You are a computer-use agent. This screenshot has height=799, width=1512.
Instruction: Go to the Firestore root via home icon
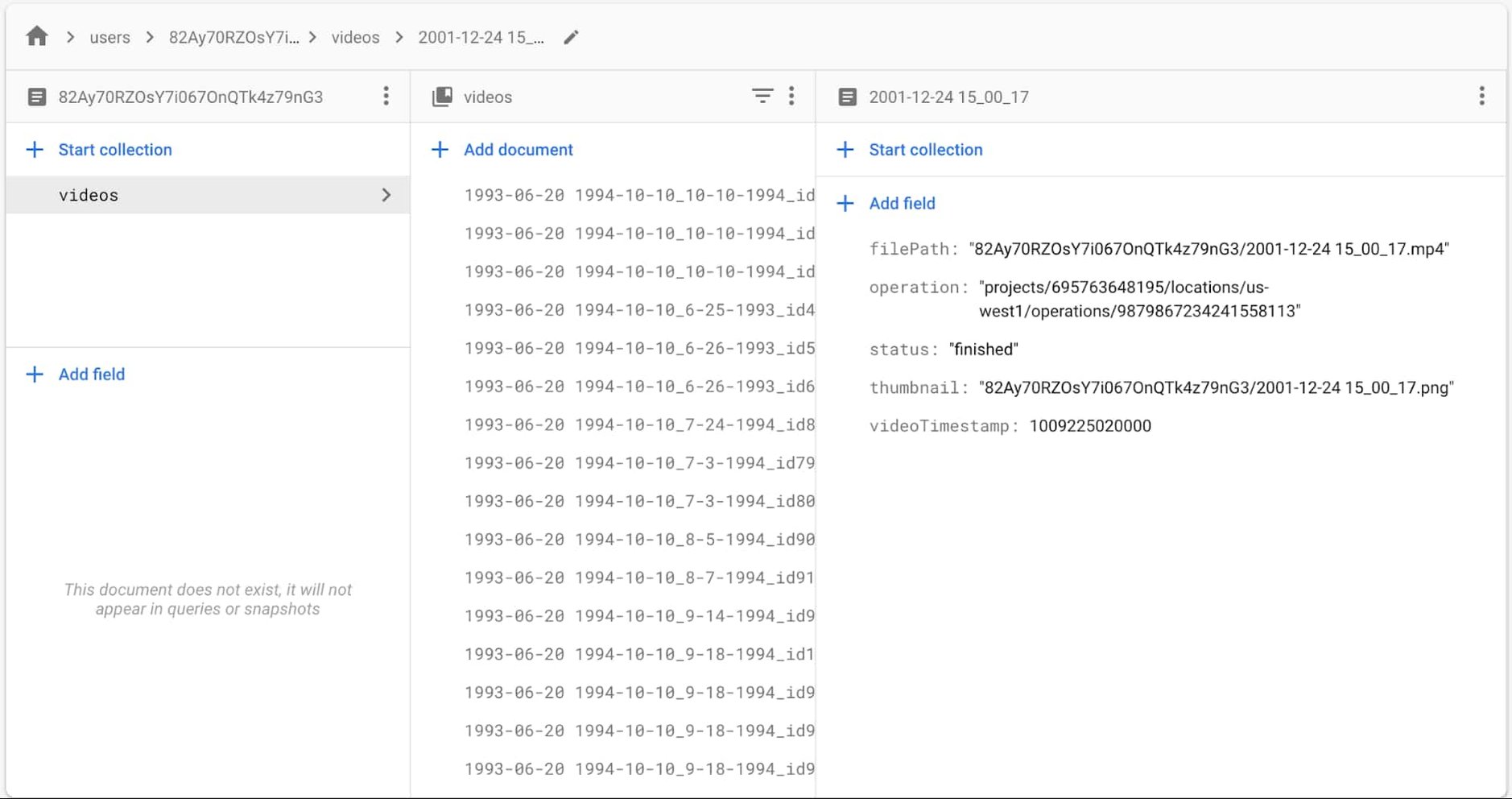pos(37,36)
